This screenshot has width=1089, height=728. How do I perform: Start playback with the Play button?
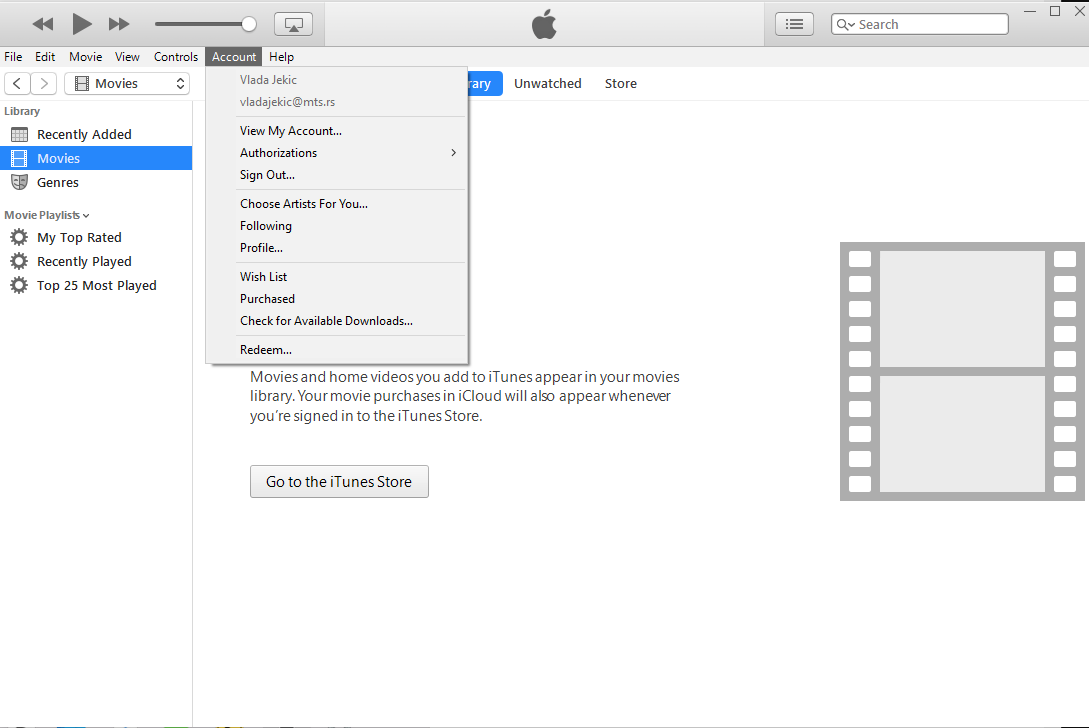point(82,24)
